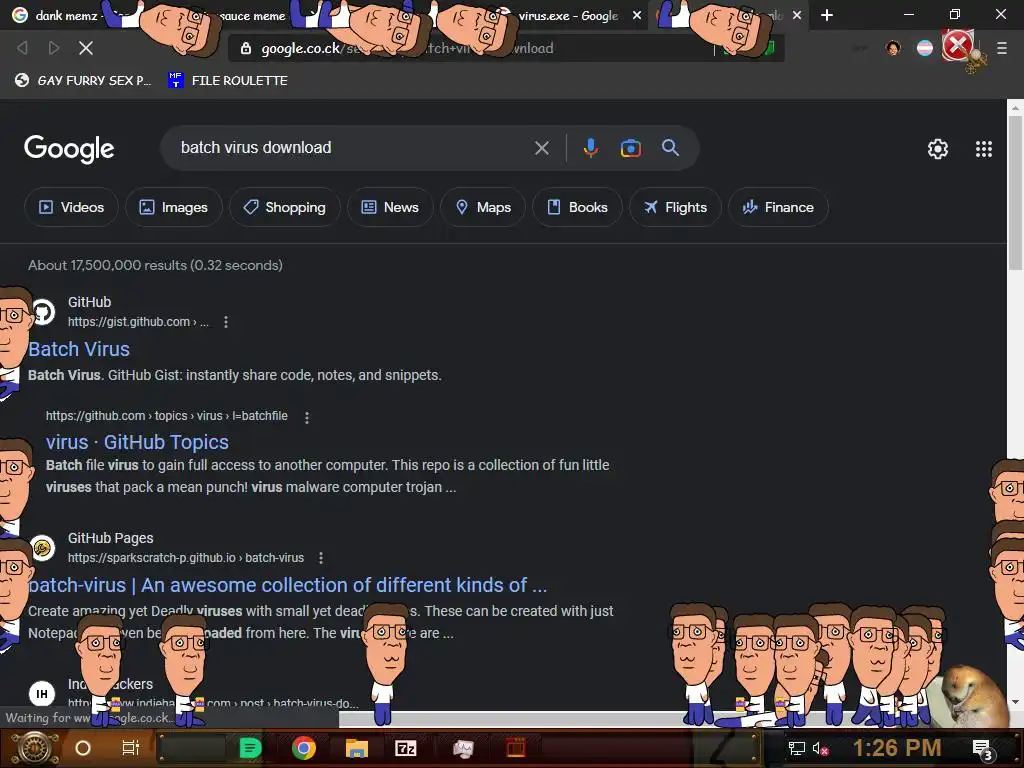Submit search with the magnifier icon
This screenshot has width=1024, height=768.
coord(670,148)
